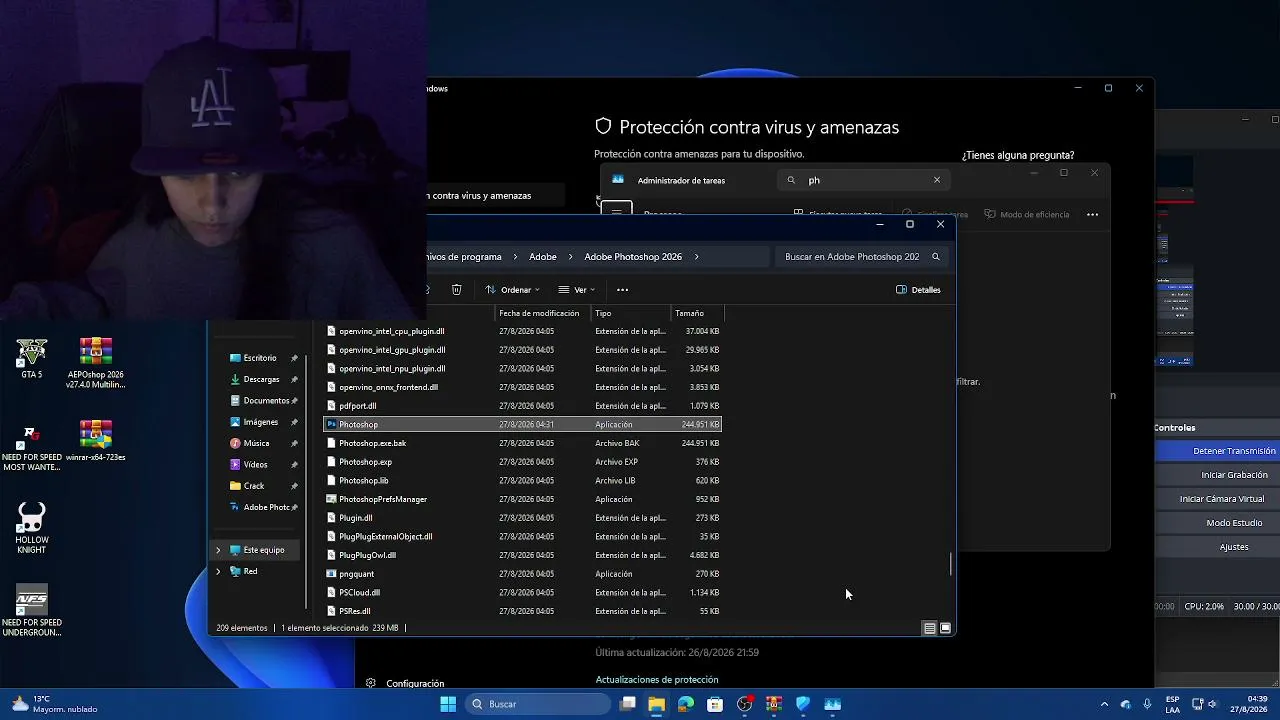This screenshot has height=720, width=1280.
Task: Toggle the Detalles pane in Explorer
Action: pyautogui.click(x=918, y=290)
